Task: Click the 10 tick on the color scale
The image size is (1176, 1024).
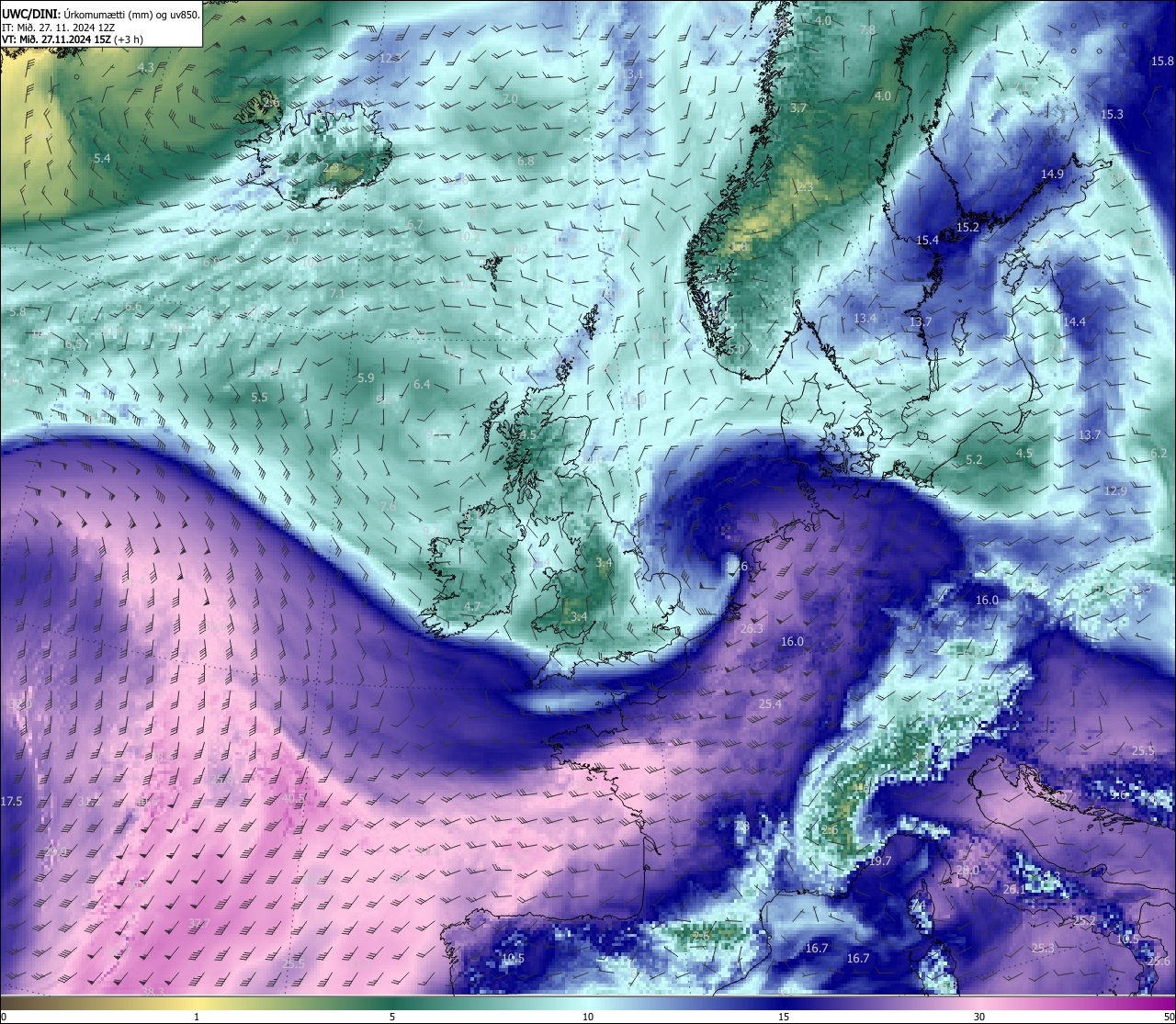Action: click(x=588, y=1017)
